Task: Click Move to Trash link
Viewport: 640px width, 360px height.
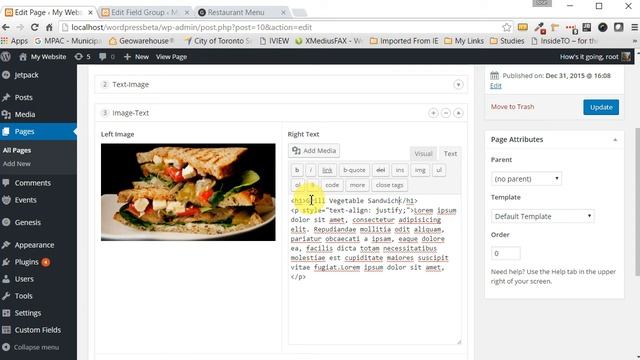Action: 512,107
